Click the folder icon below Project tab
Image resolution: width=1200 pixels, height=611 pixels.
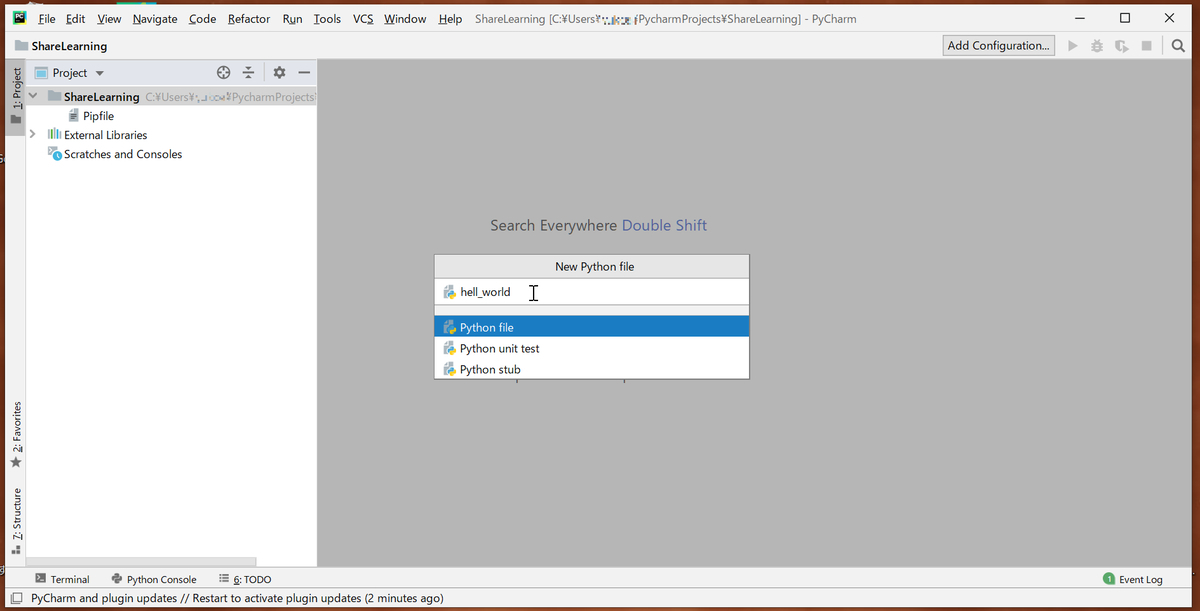pos(16,121)
